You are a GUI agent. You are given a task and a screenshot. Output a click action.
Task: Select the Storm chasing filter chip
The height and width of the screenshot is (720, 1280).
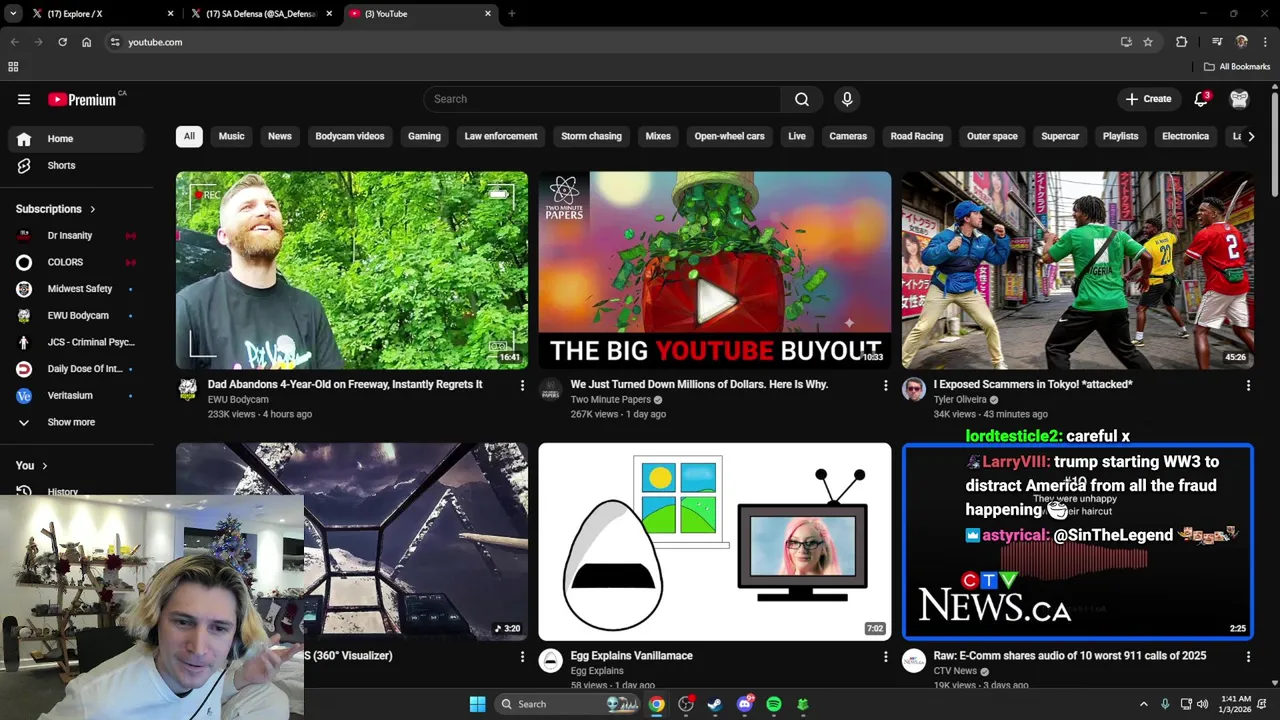click(x=591, y=136)
